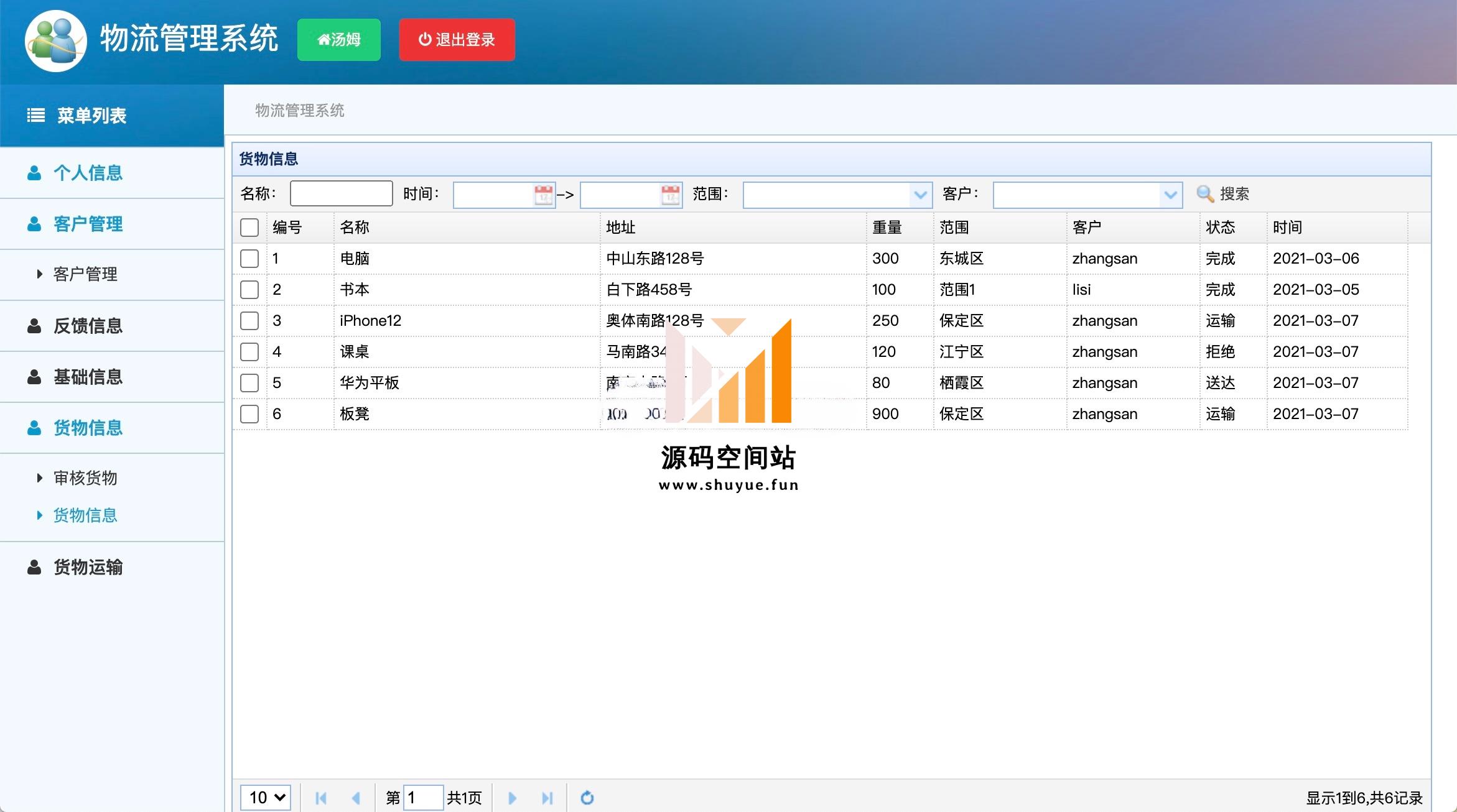The image size is (1457, 812).
Task: Go to first page of pagination
Action: tap(321, 798)
